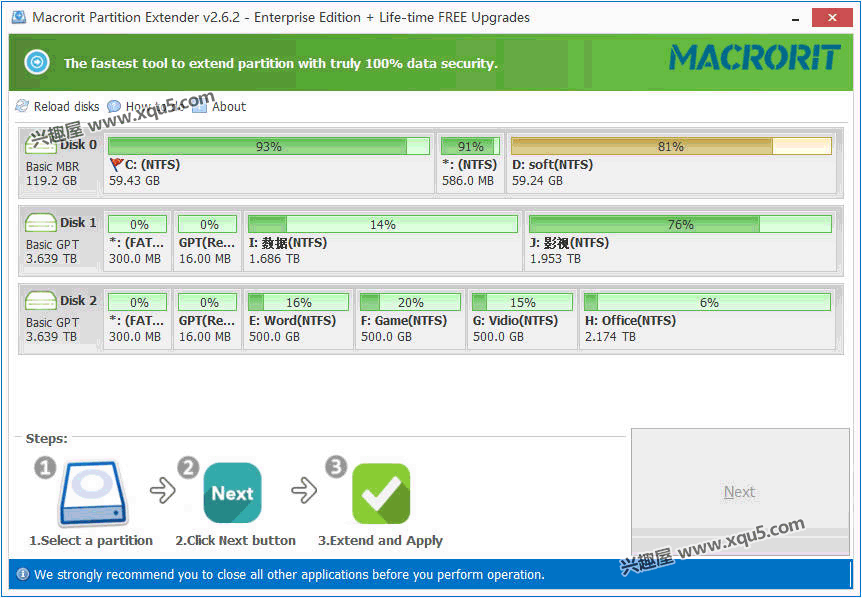Select the F: Game(NTFS) partition label

404,320
